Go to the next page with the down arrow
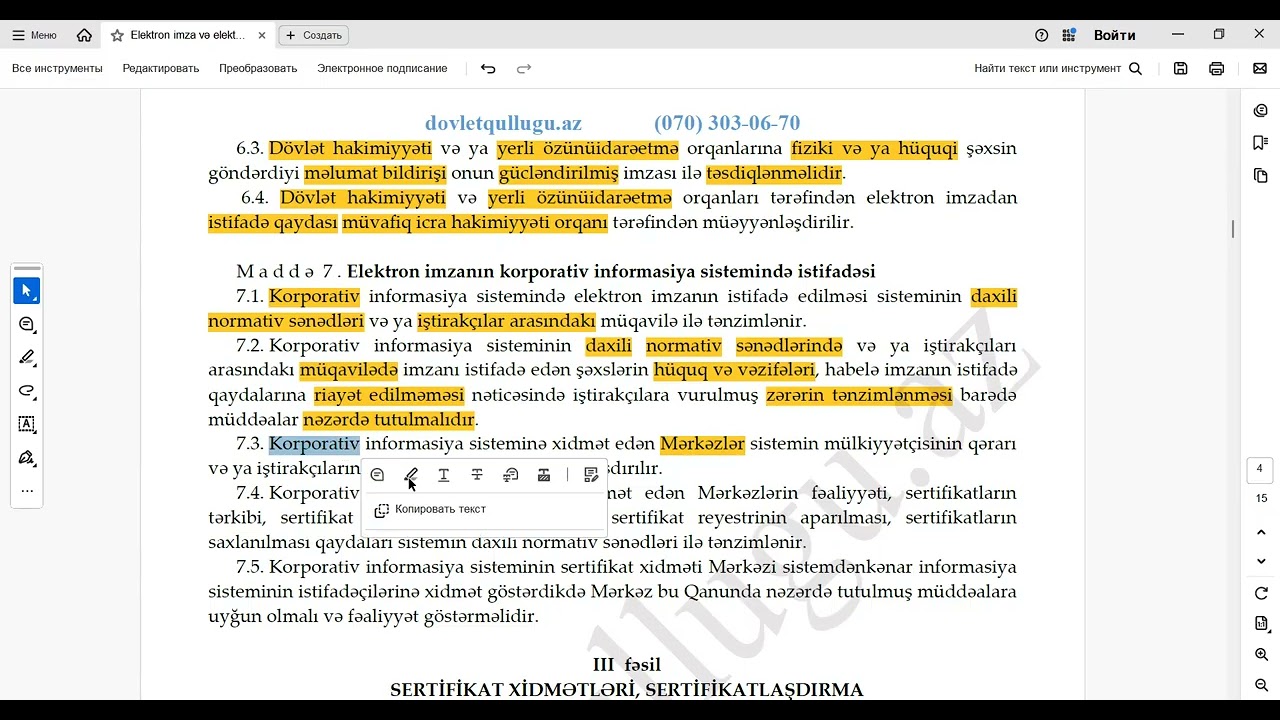Image resolution: width=1280 pixels, height=720 pixels. tap(1261, 561)
